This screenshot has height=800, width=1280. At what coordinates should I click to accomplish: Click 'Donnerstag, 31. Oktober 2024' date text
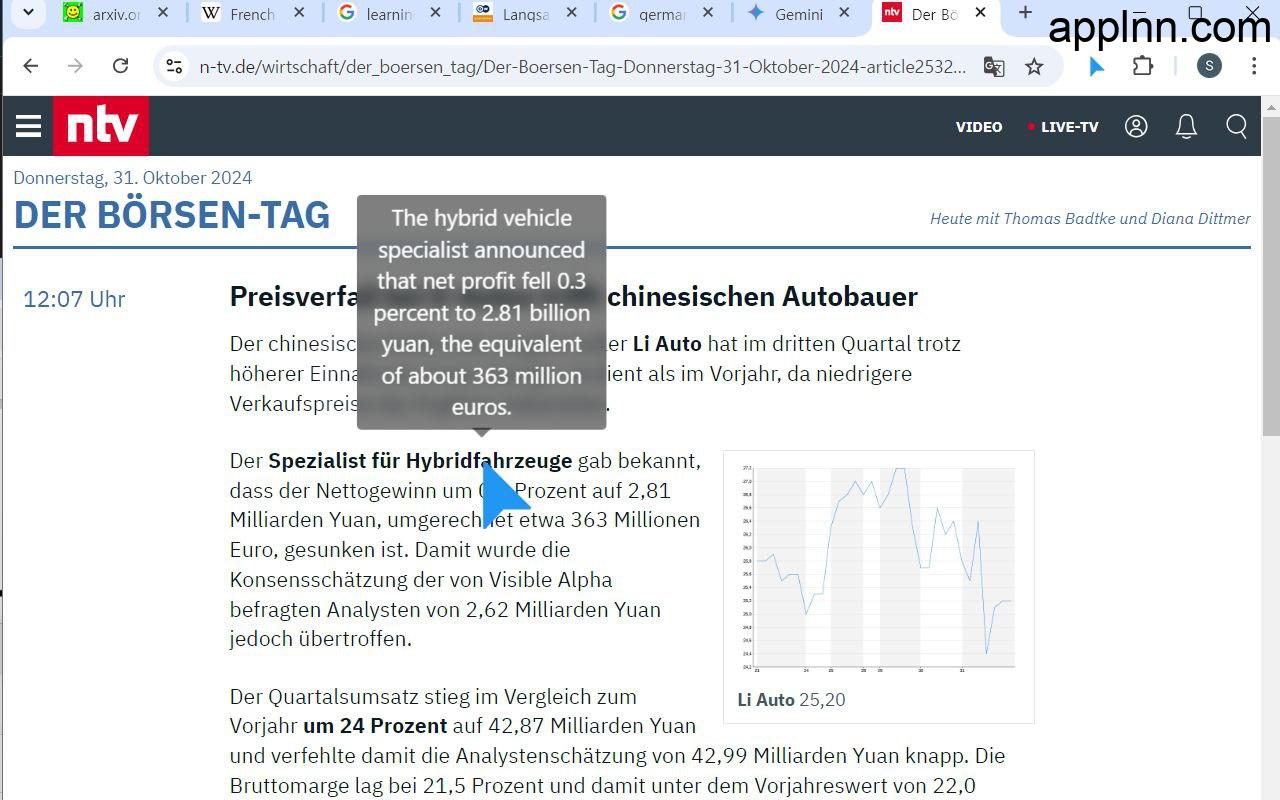[132, 178]
